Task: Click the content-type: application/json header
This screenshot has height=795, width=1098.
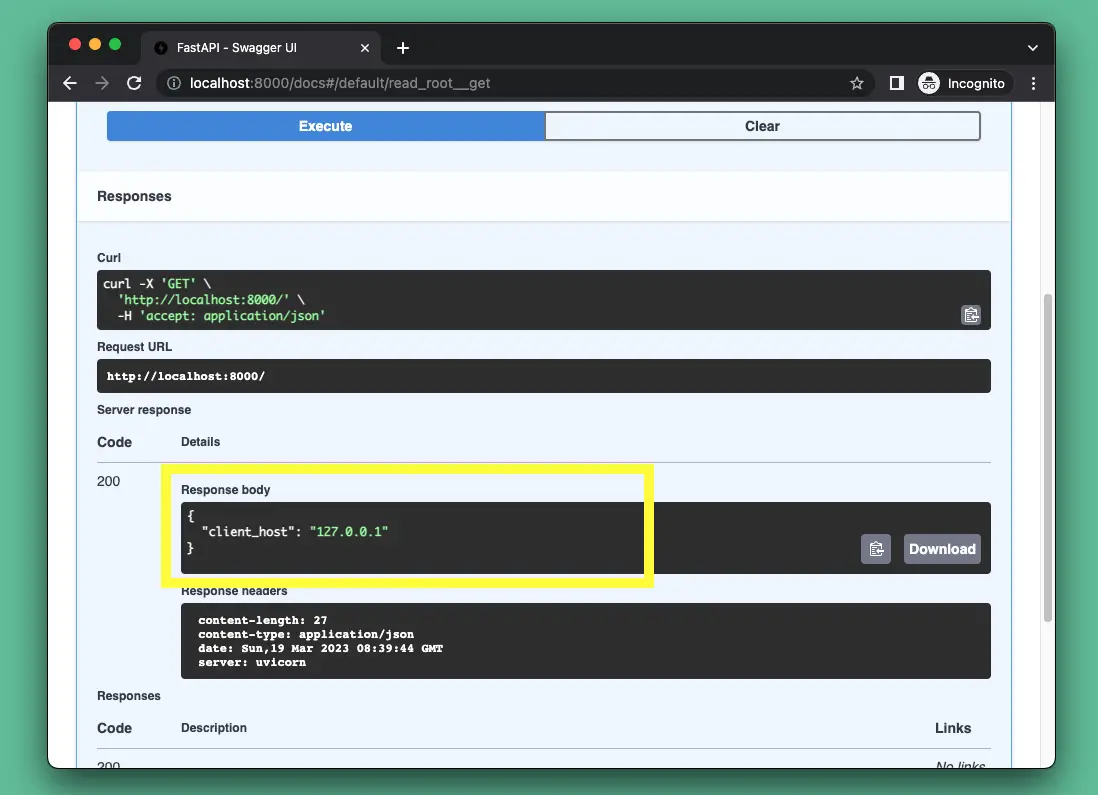Action: [x=306, y=634]
